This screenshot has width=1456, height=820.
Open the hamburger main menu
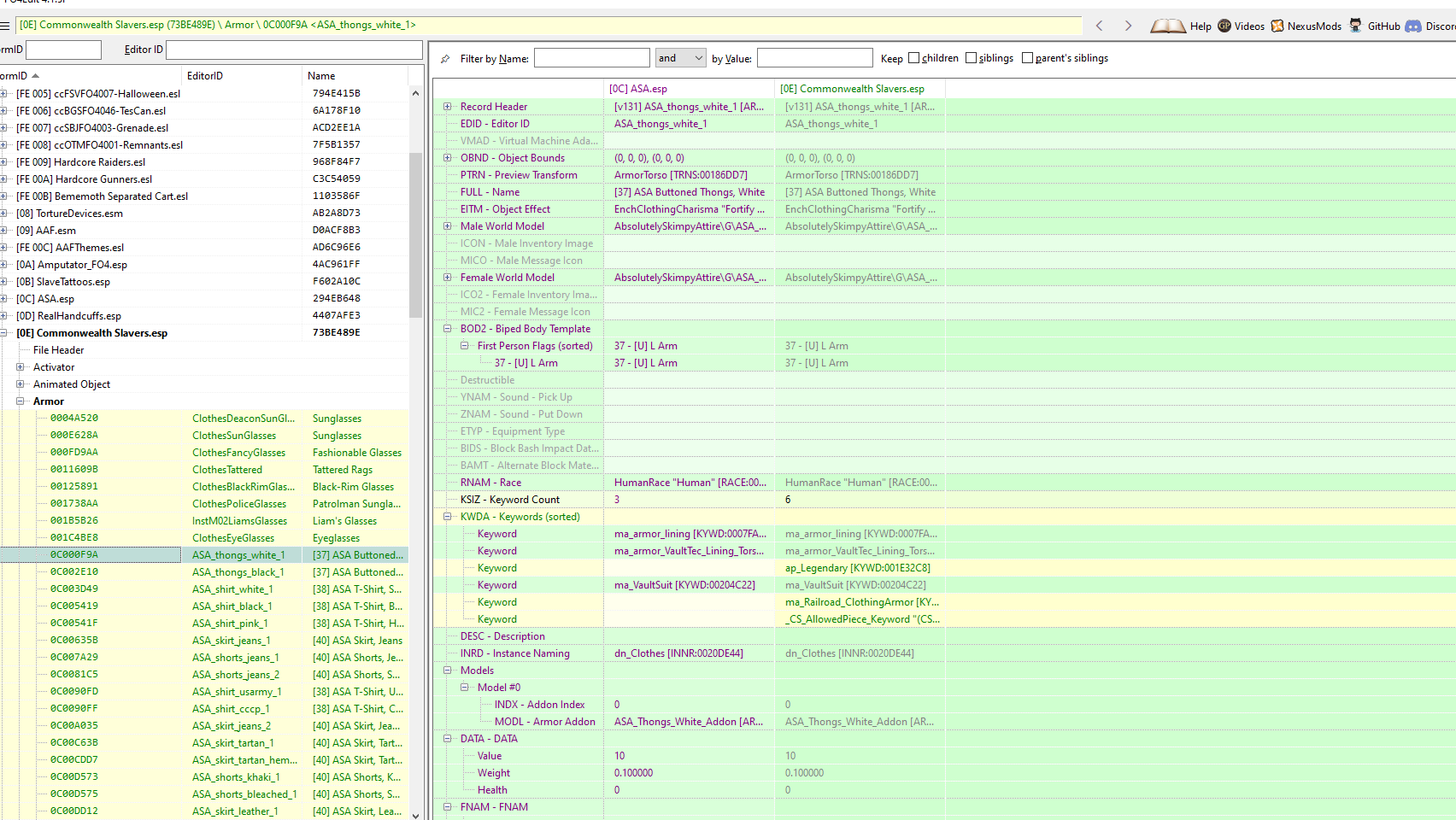5,26
